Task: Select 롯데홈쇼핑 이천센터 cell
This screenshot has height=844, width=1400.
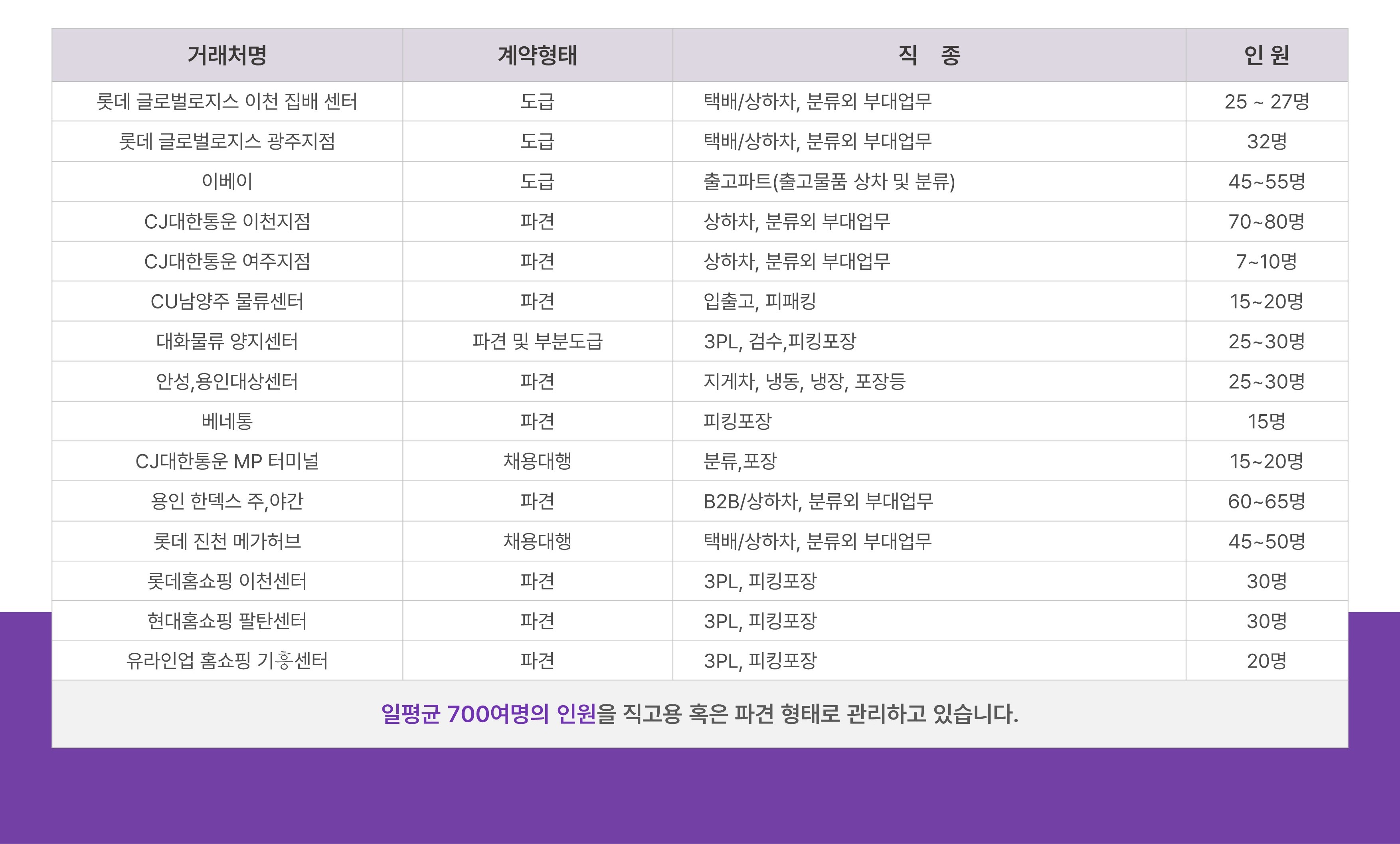Action: pyautogui.click(x=227, y=581)
